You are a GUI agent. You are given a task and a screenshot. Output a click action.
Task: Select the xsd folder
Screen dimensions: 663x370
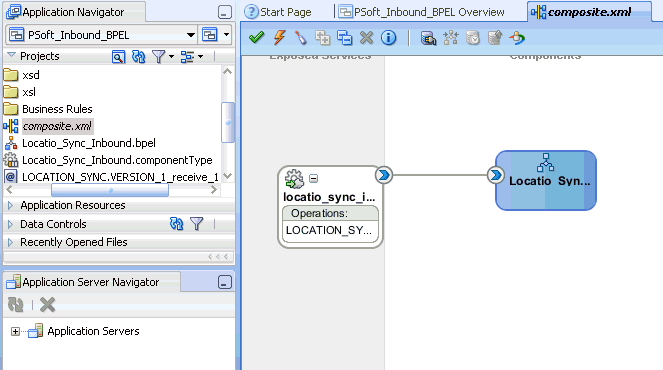pyautogui.click(x=22, y=75)
